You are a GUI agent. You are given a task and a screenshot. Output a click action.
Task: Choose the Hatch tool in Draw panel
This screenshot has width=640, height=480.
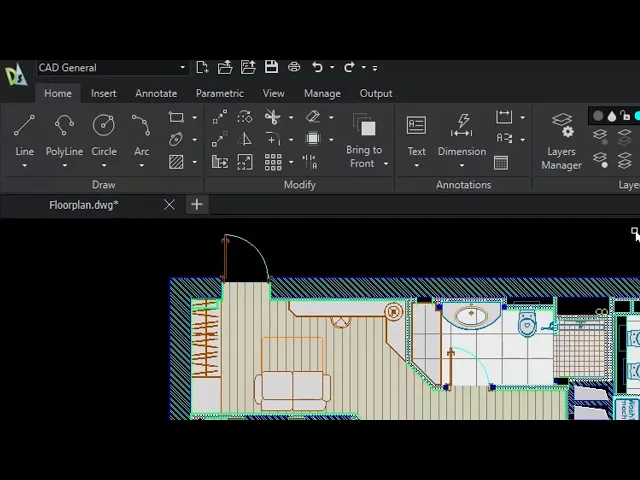click(176, 162)
